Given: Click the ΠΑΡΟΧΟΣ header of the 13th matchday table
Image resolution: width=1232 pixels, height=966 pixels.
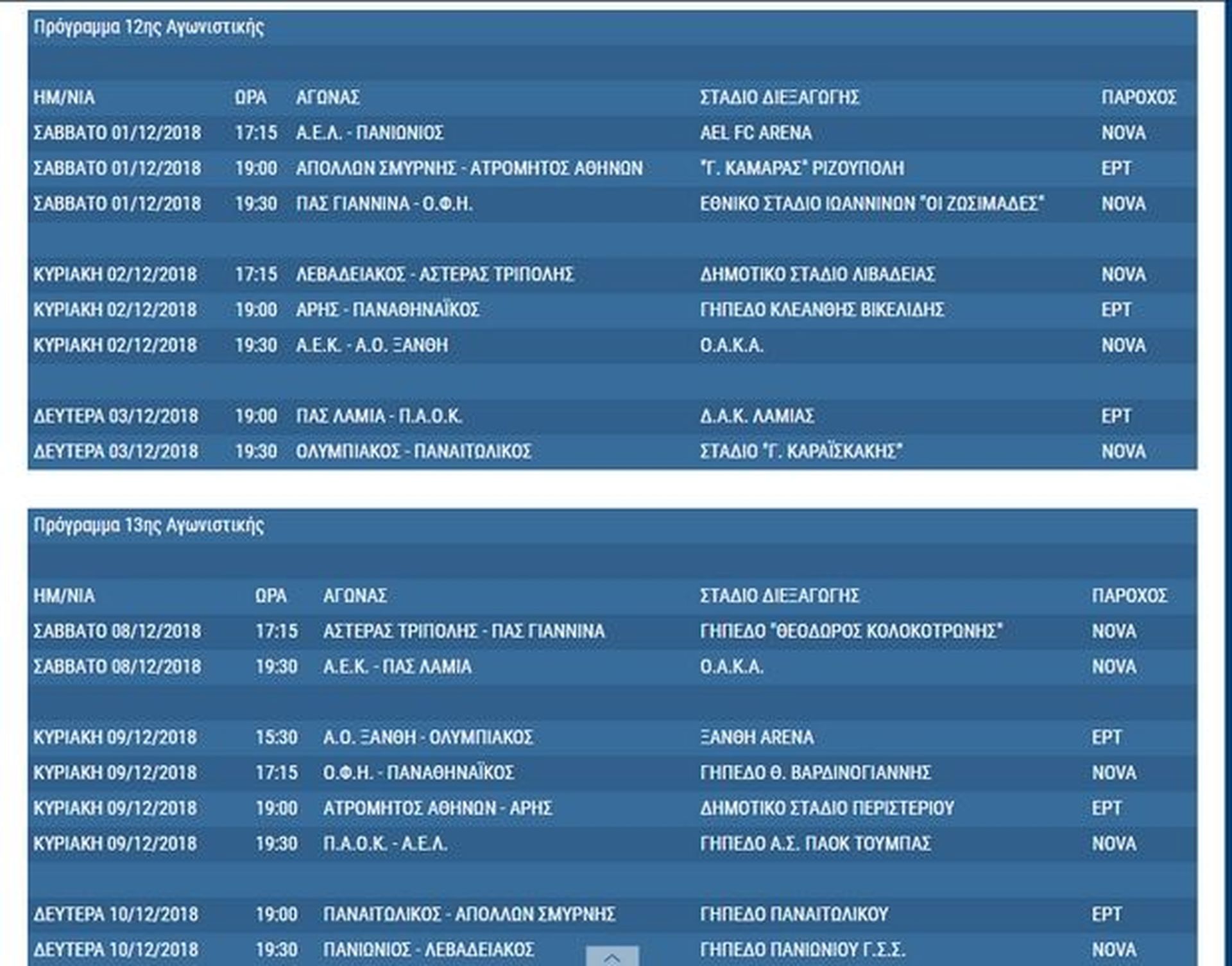Looking at the screenshot, I should pos(1129,596).
